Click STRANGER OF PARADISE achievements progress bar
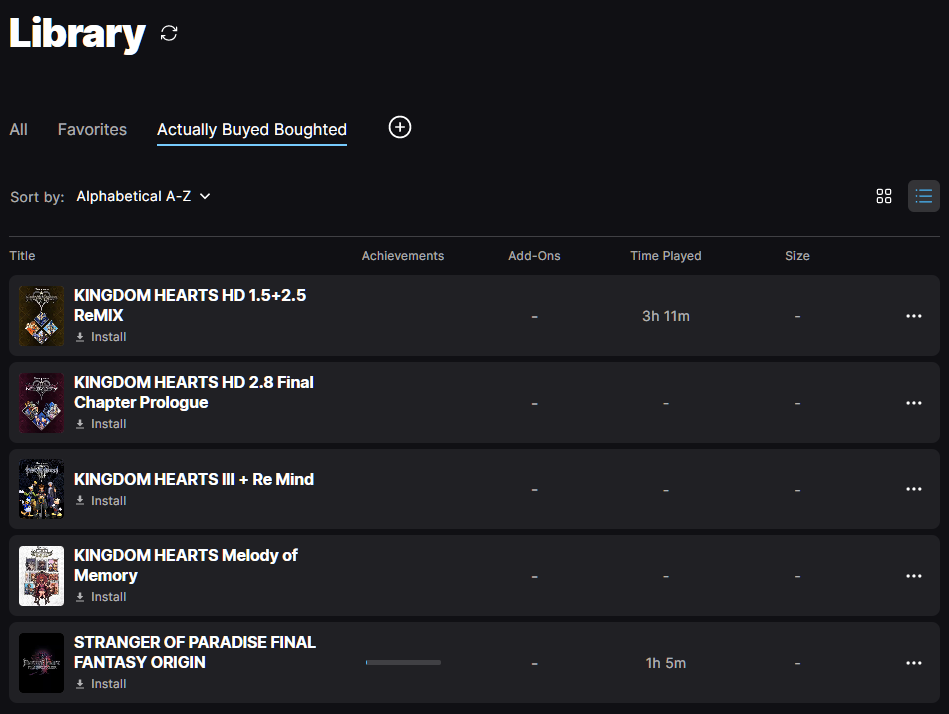 (403, 663)
